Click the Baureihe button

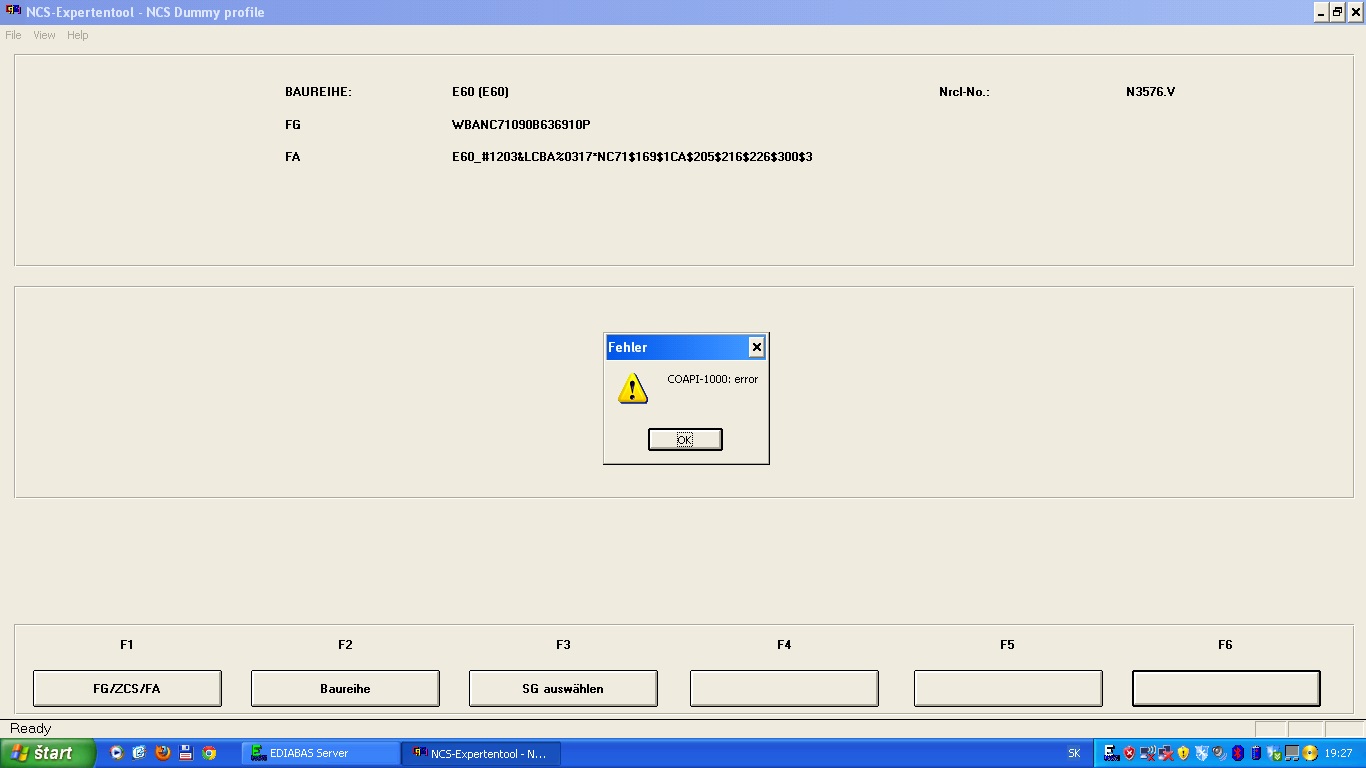(x=345, y=688)
